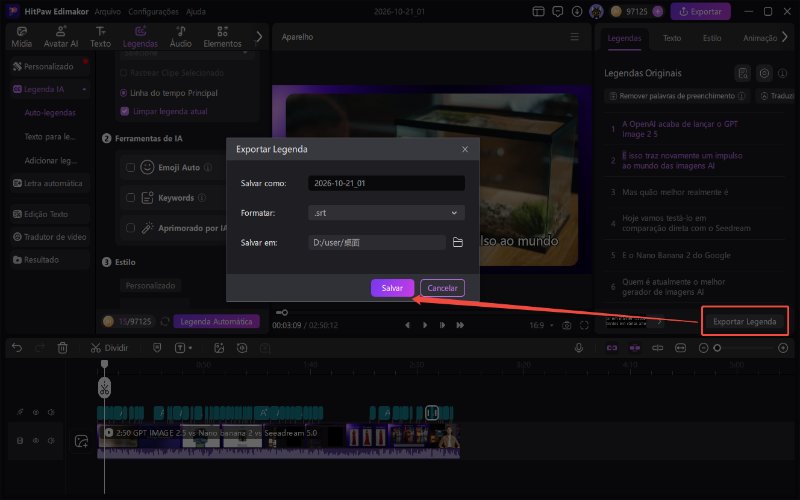Screen dimensions: 800x500
Task: Click the Dividir split tool
Action: (109, 347)
